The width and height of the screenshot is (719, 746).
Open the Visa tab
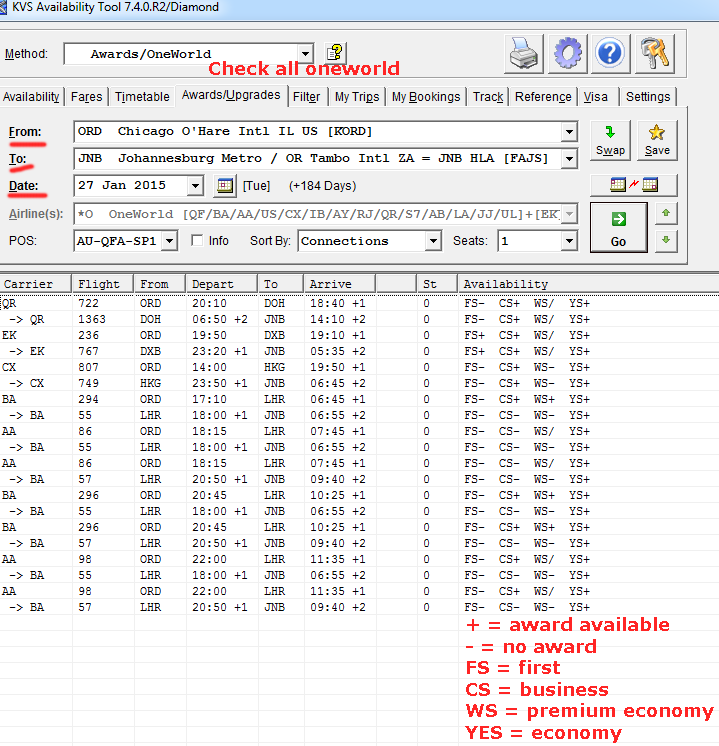(x=596, y=97)
